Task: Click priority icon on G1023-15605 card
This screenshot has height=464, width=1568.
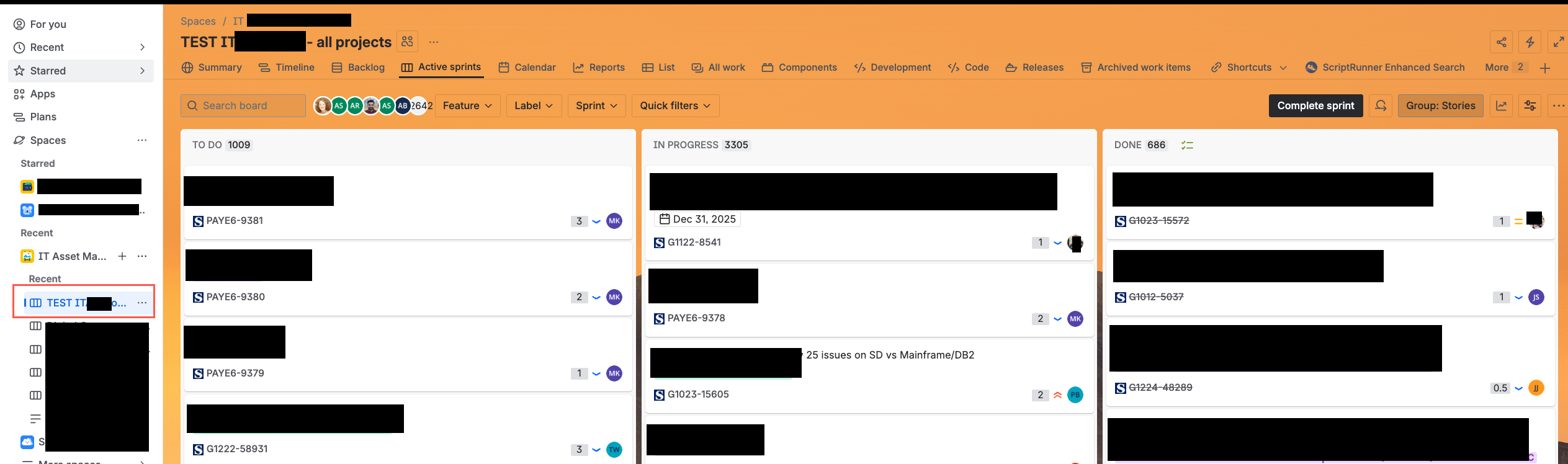Action: 1057,395
